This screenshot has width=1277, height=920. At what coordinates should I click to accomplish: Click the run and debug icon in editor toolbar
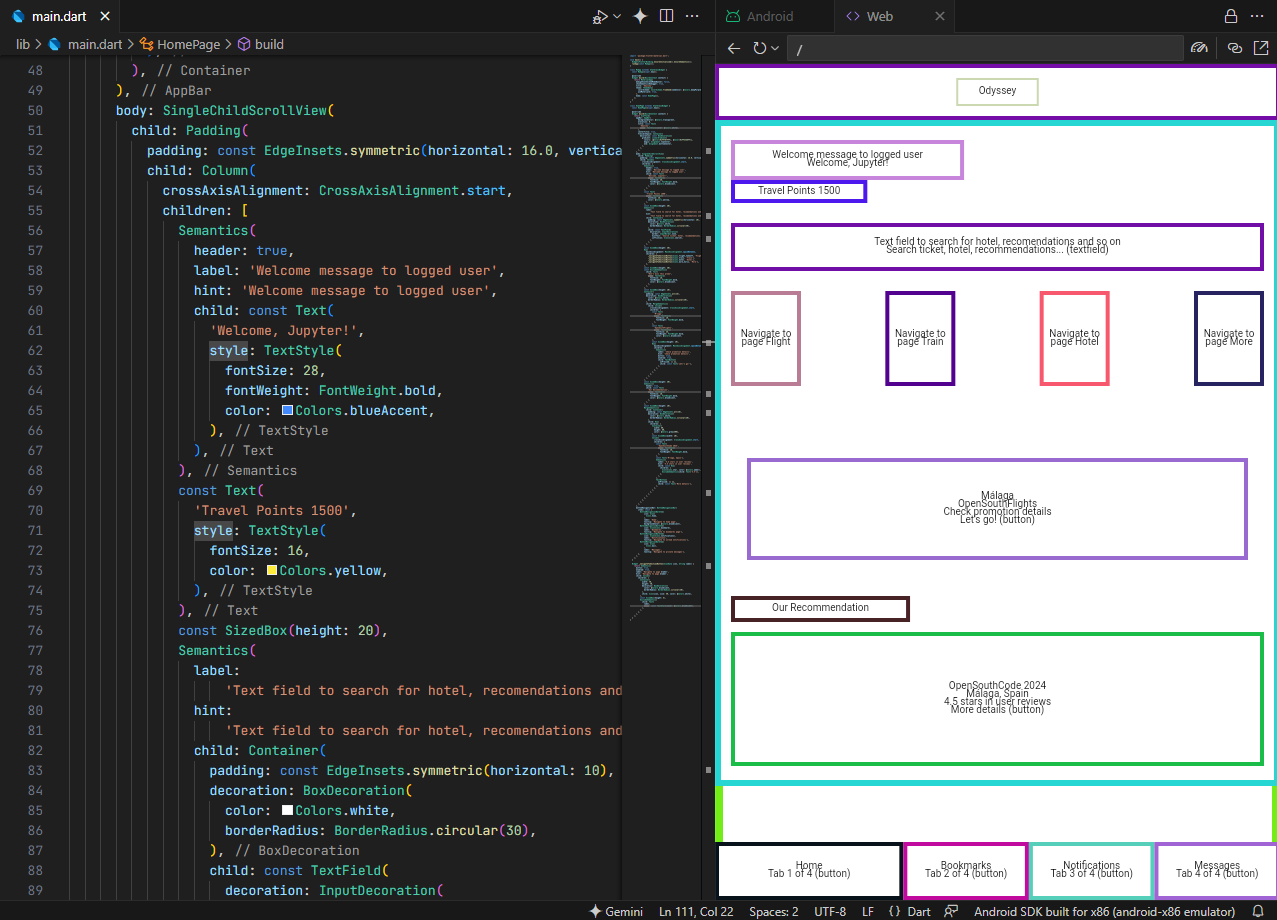click(600, 16)
